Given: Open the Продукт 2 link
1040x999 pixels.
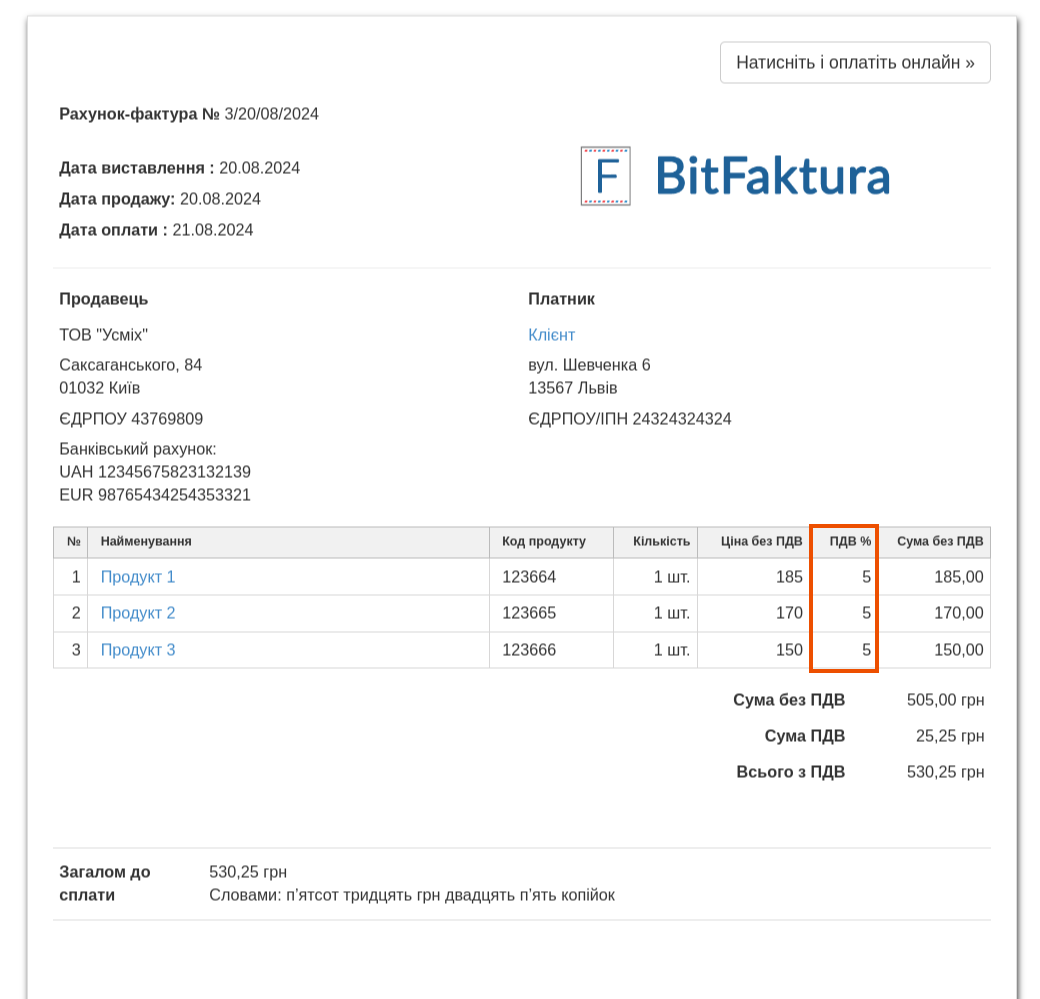Looking at the screenshot, I should click(138, 613).
